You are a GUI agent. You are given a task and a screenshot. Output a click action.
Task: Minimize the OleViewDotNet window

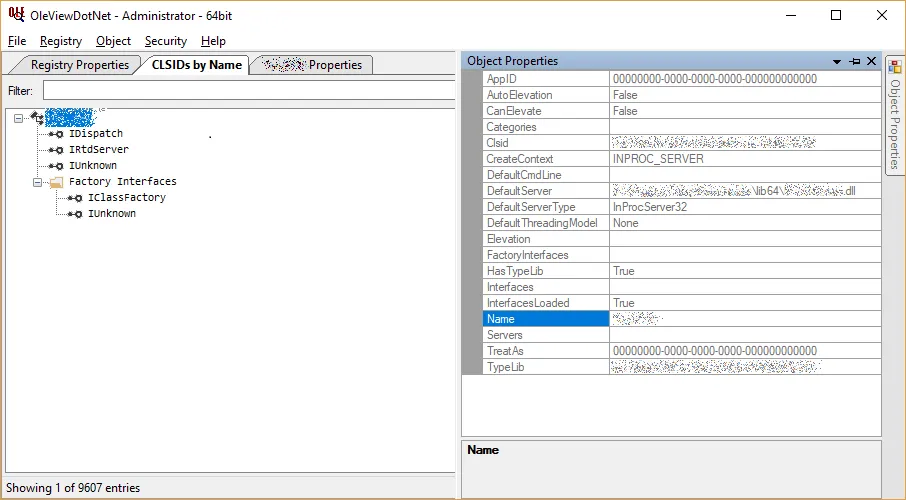coord(791,15)
